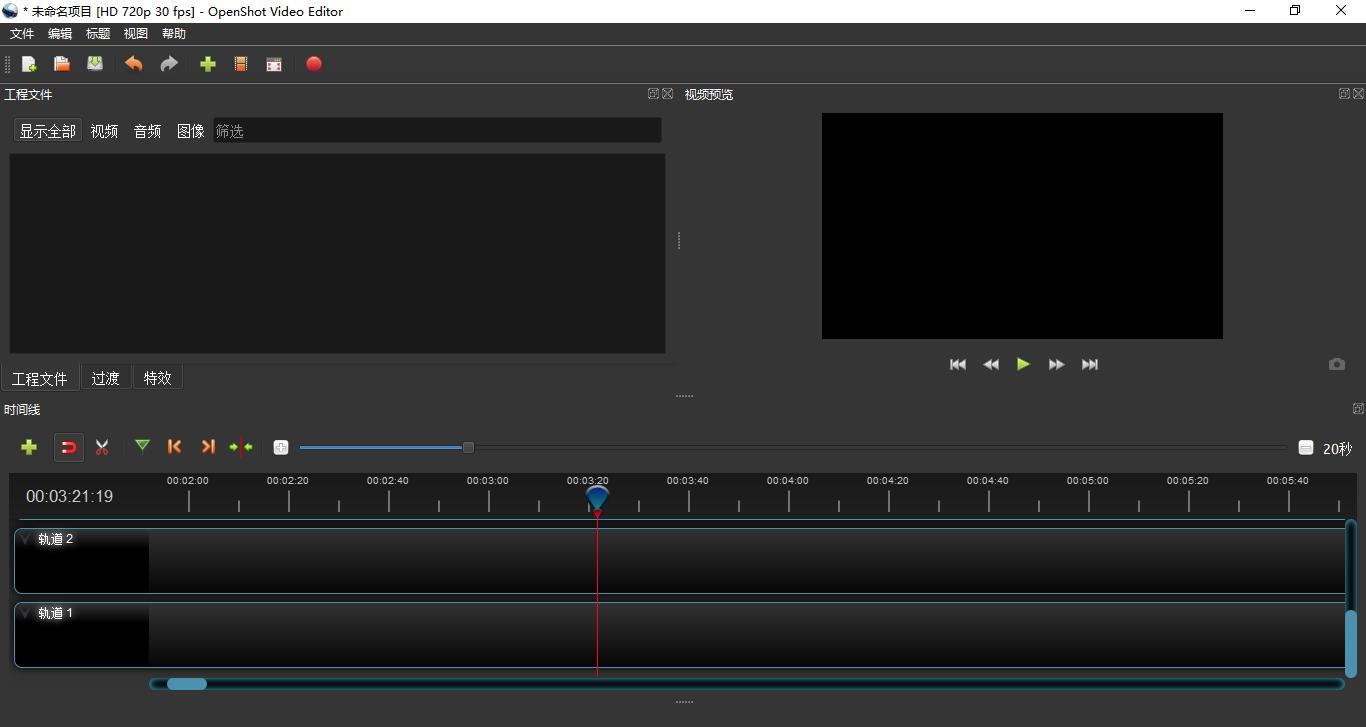The width and height of the screenshot is (1366, 727).
Task: Click the red Export Video button
Action: click(x=314, y=64)
